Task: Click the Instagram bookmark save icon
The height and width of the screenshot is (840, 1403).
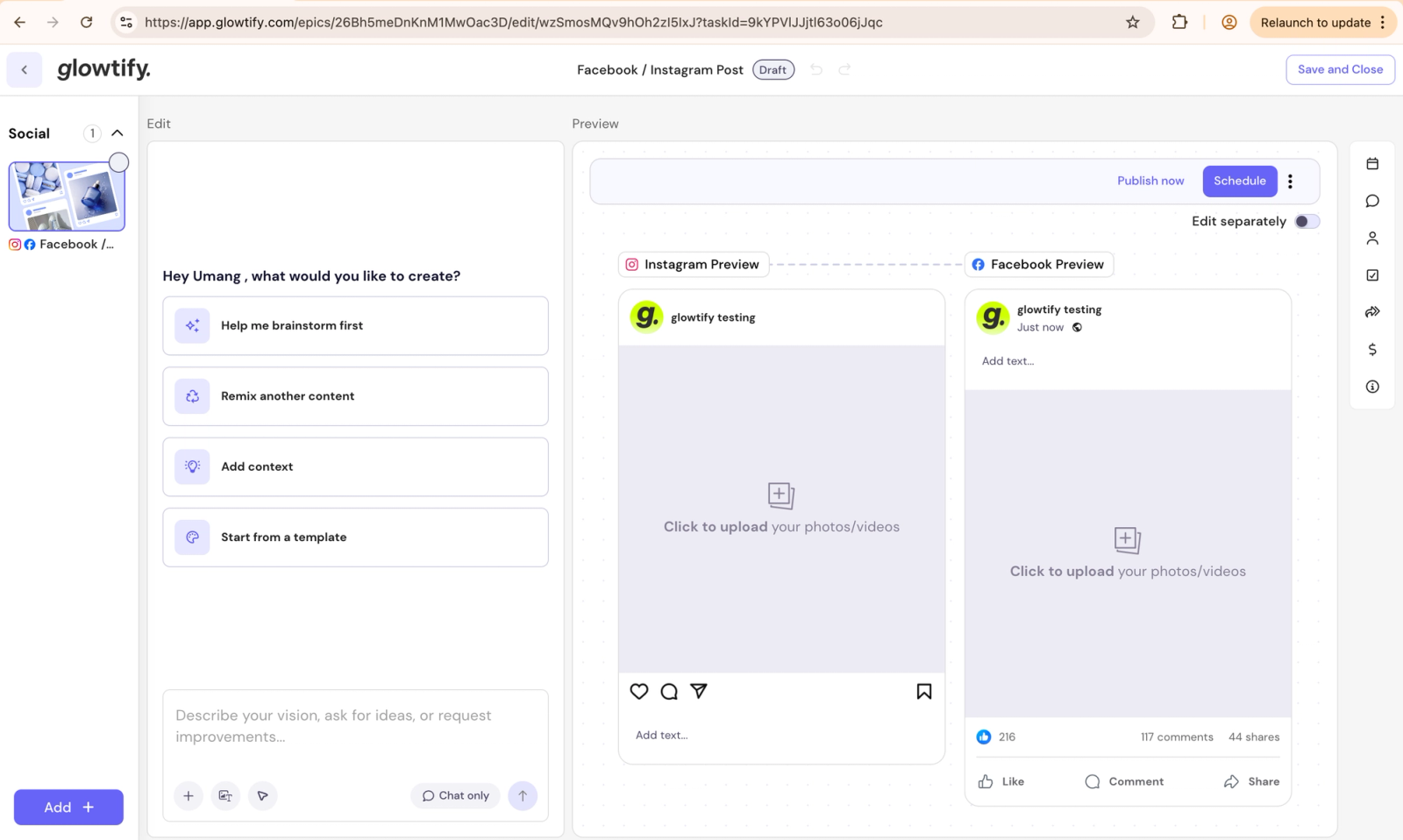Action: pos(924,692)
